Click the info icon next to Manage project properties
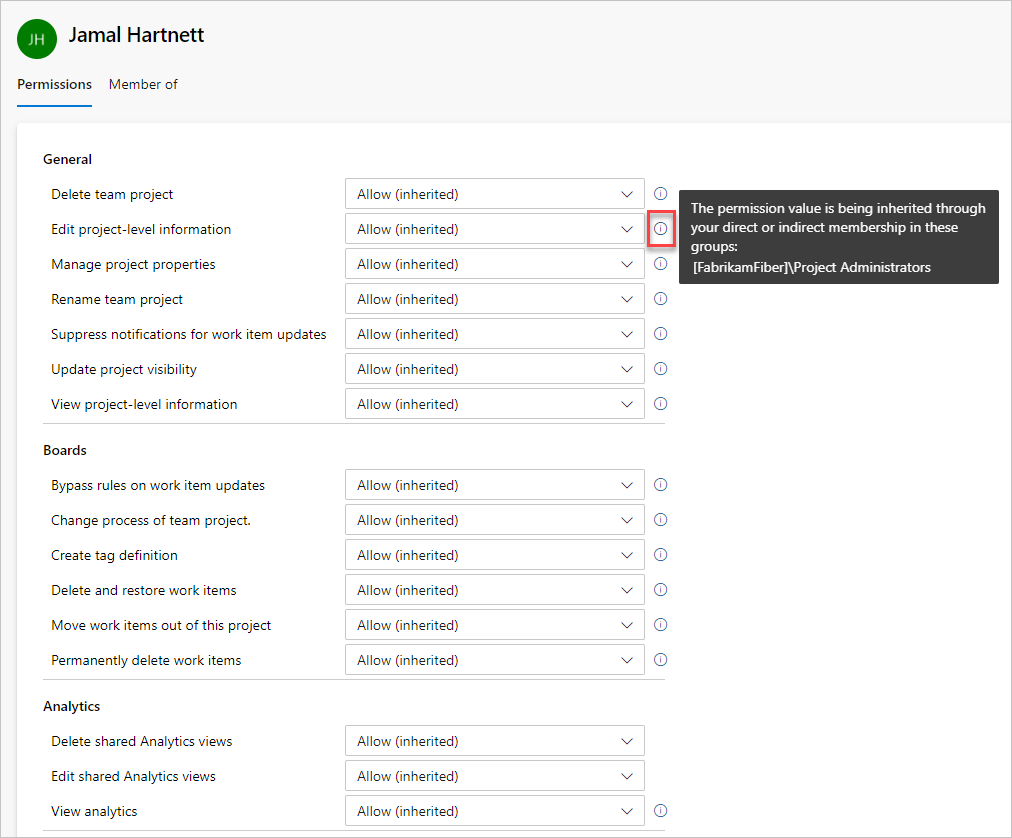 660,264
